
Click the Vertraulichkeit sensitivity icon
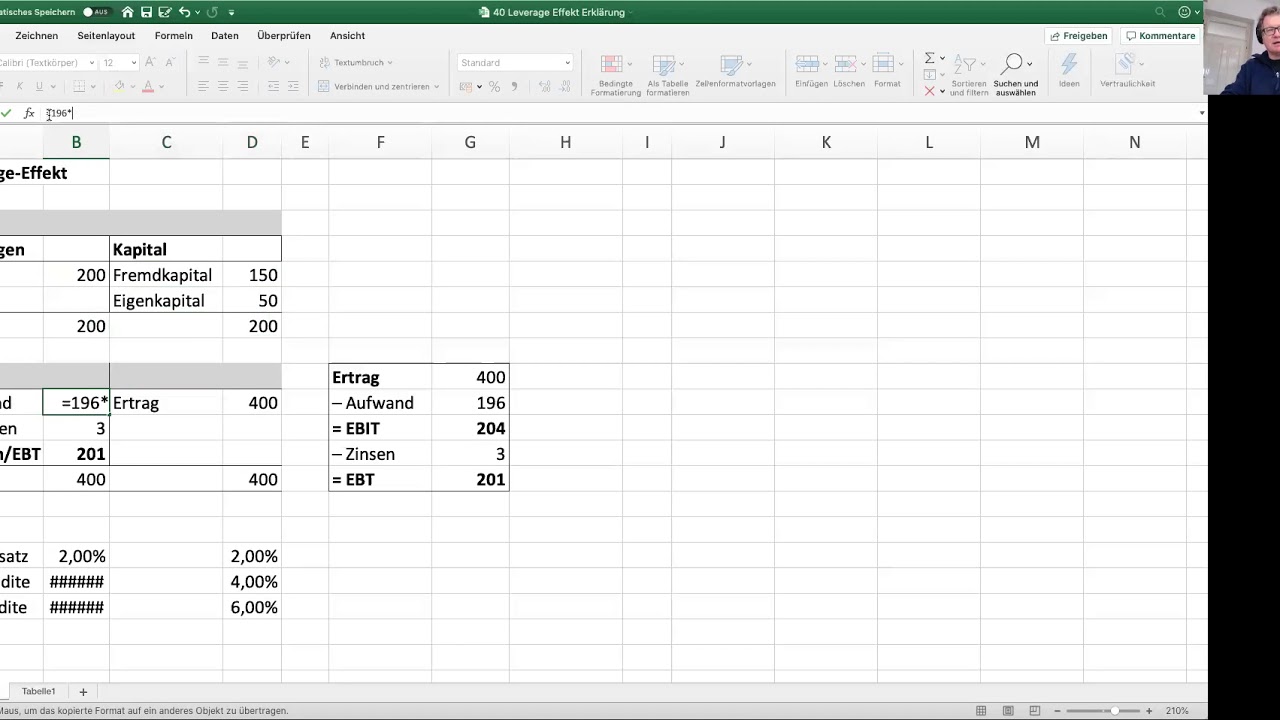[x=1124, y=65]
